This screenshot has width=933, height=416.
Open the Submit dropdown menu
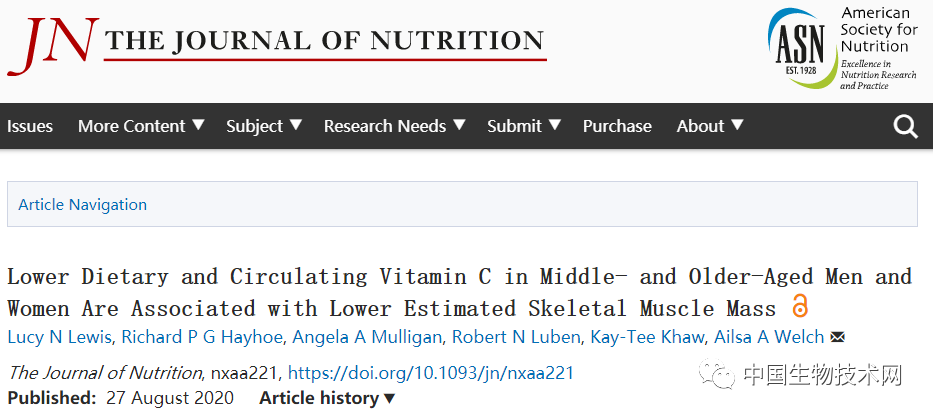pos(524,126)
